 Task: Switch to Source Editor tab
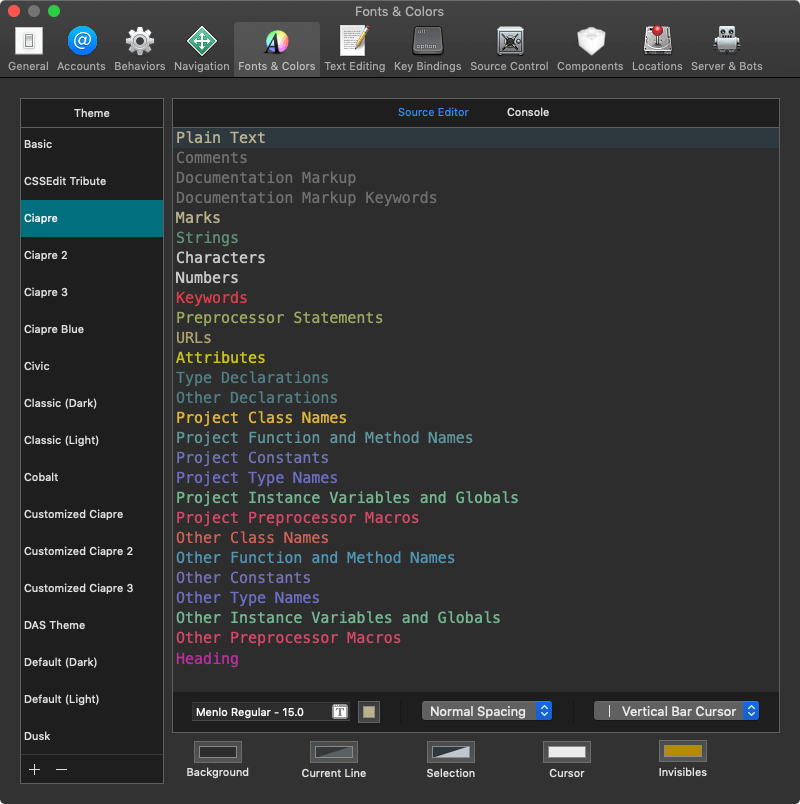tap(433, 112)
